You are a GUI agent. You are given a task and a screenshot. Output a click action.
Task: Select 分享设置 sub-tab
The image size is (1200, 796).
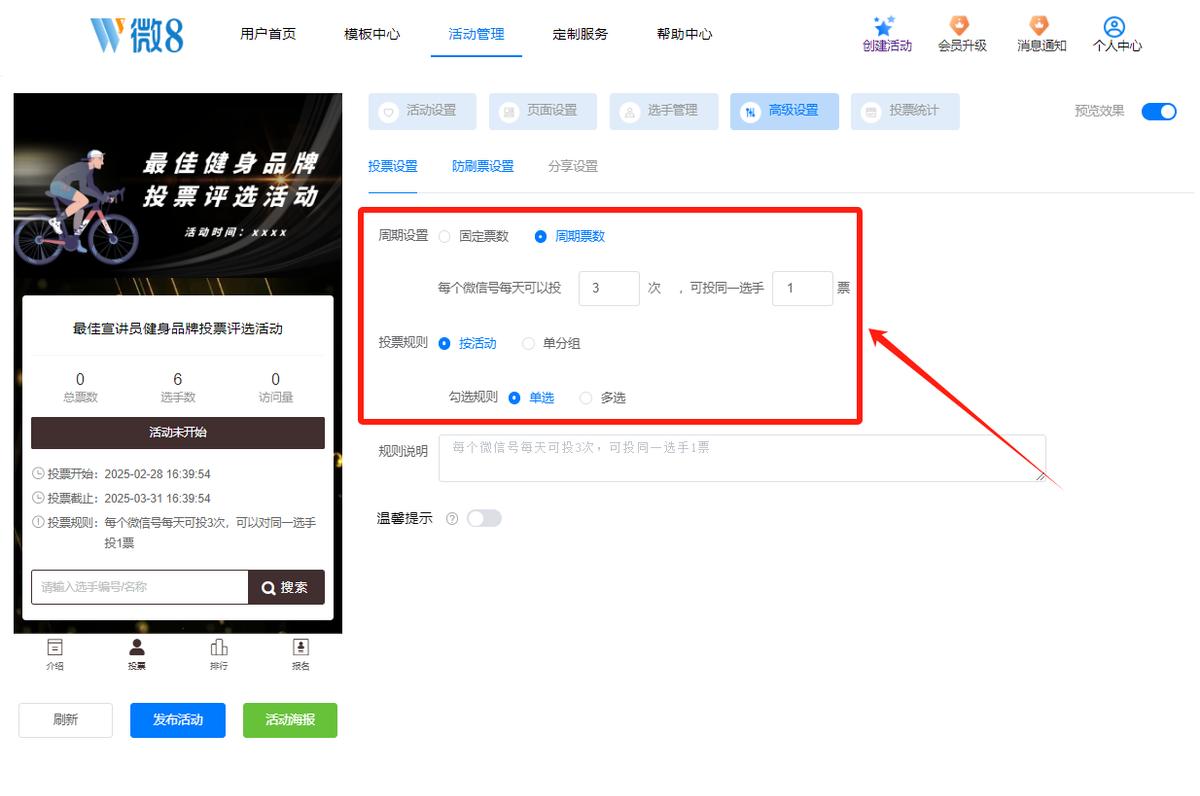point(573,166)
